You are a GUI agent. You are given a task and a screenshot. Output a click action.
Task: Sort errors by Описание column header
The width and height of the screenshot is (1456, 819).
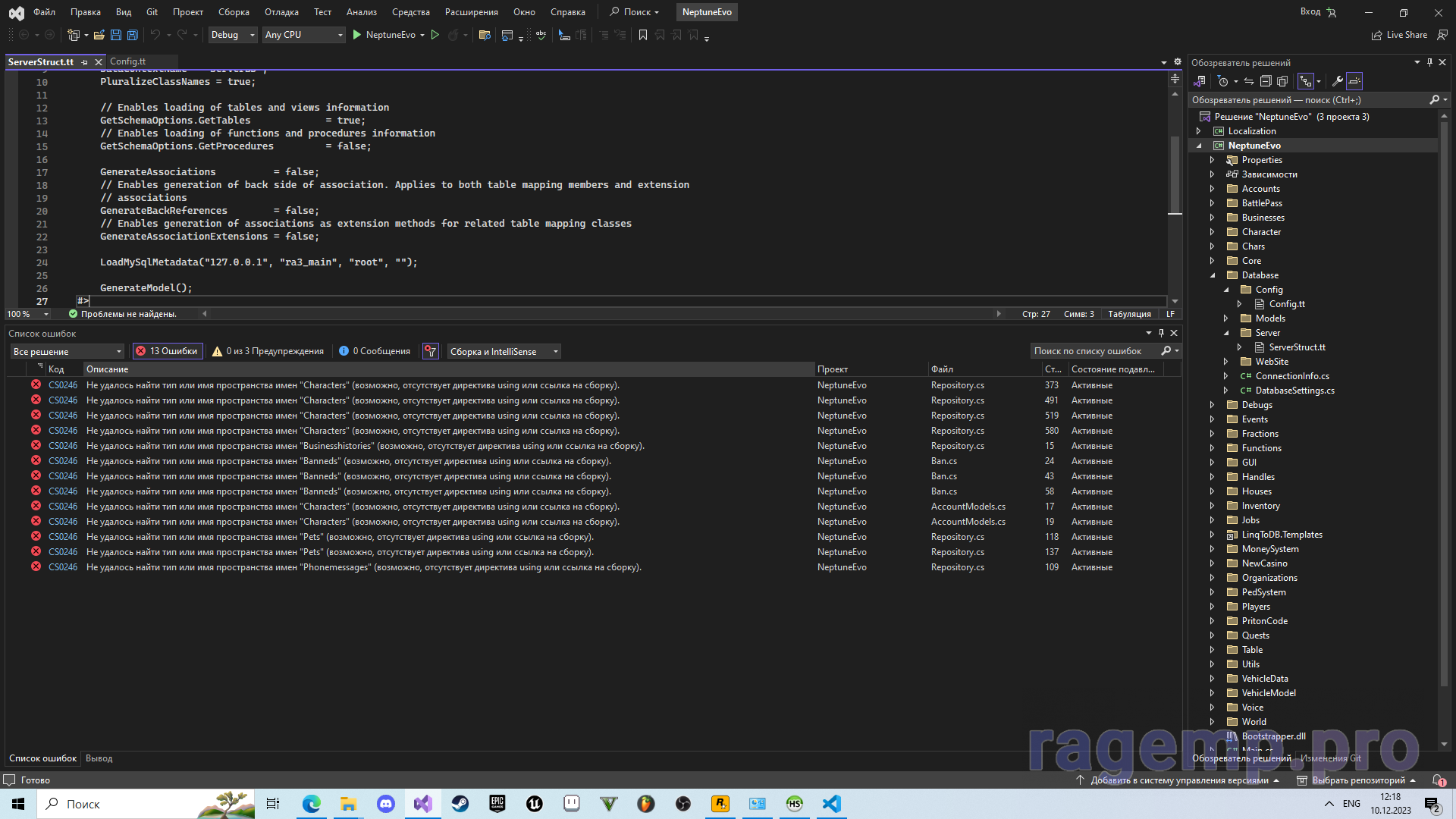448,369
